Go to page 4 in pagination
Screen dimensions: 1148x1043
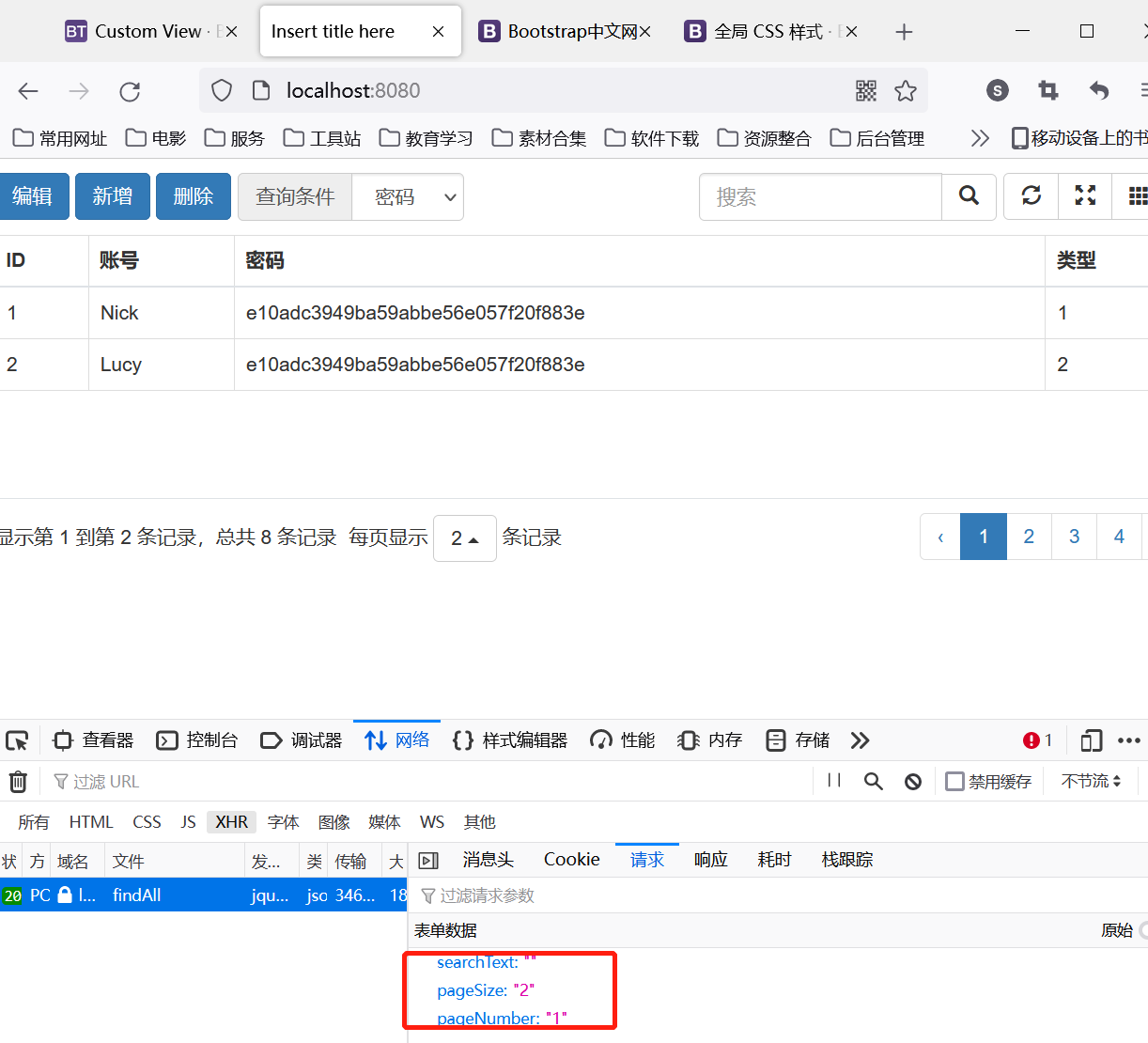click(1119, 537)
